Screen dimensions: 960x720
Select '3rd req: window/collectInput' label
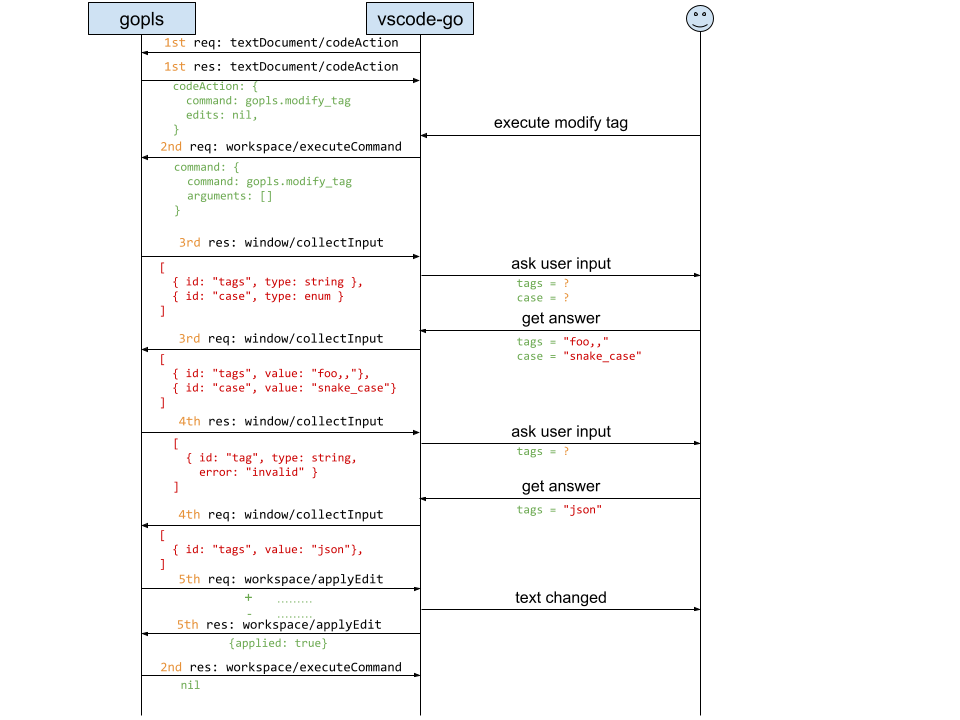coord(281,339)
